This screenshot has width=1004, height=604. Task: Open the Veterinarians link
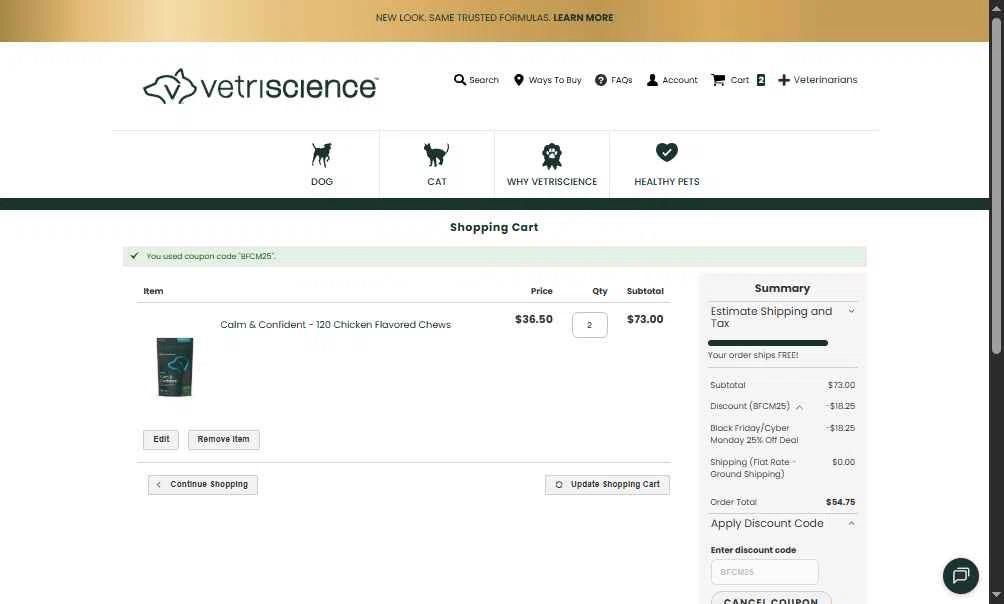pos(825,80)
